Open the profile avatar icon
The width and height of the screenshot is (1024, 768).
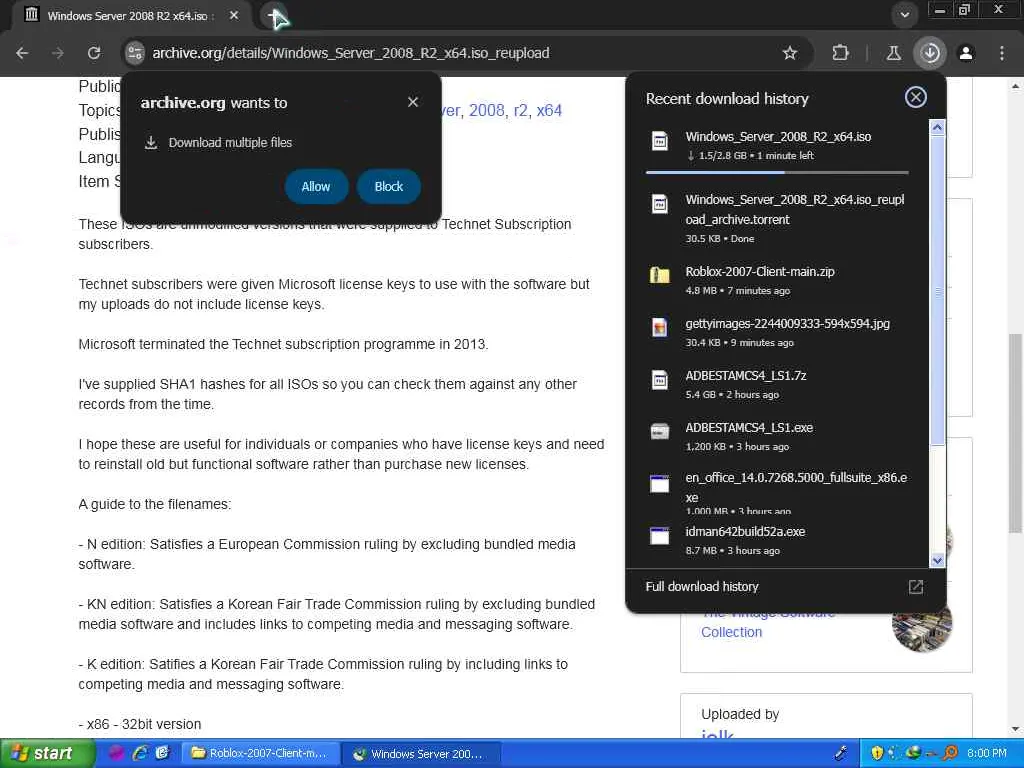coord(966,53)
